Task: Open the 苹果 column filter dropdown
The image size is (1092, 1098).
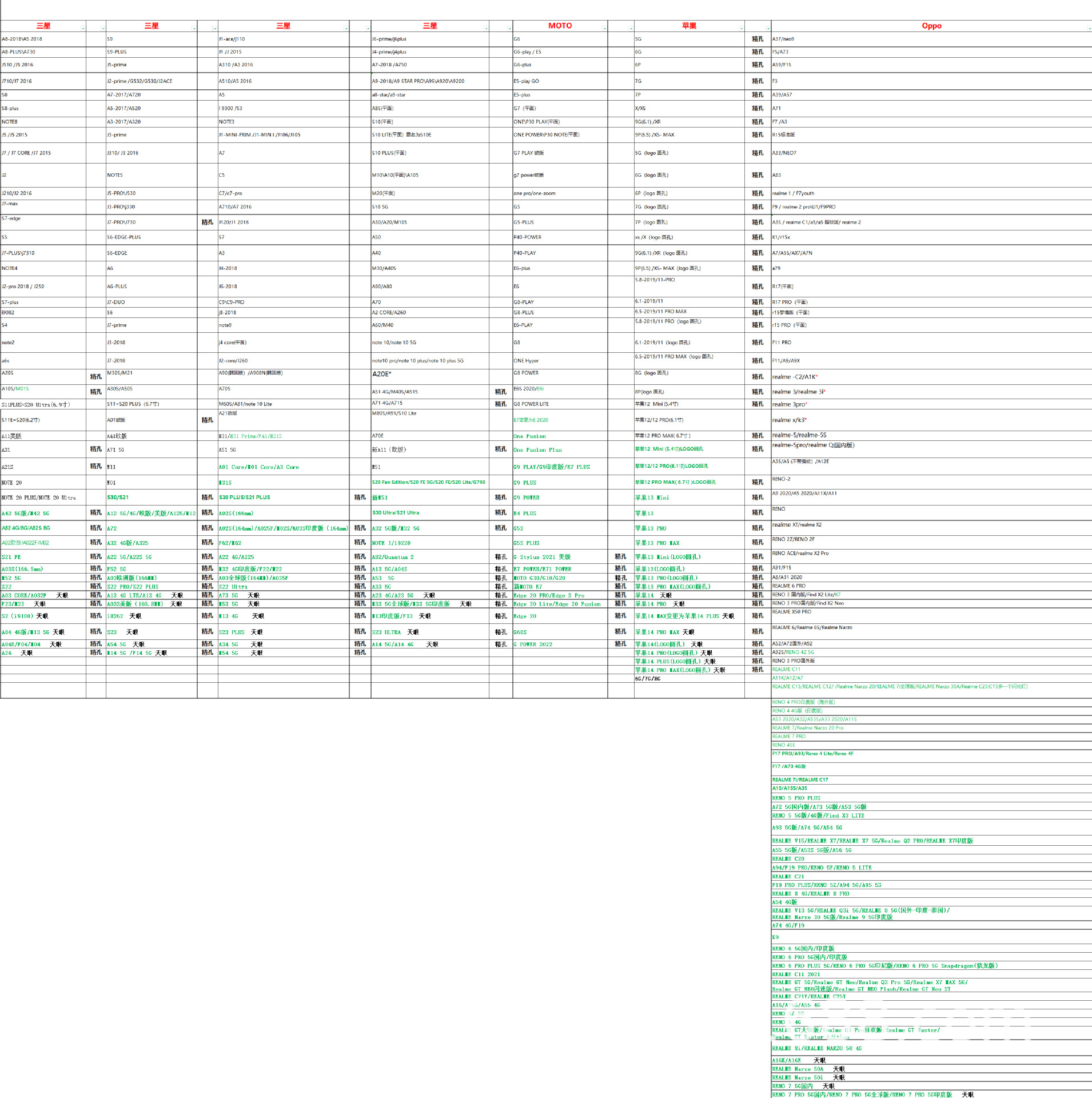Action: click(742, 29)
